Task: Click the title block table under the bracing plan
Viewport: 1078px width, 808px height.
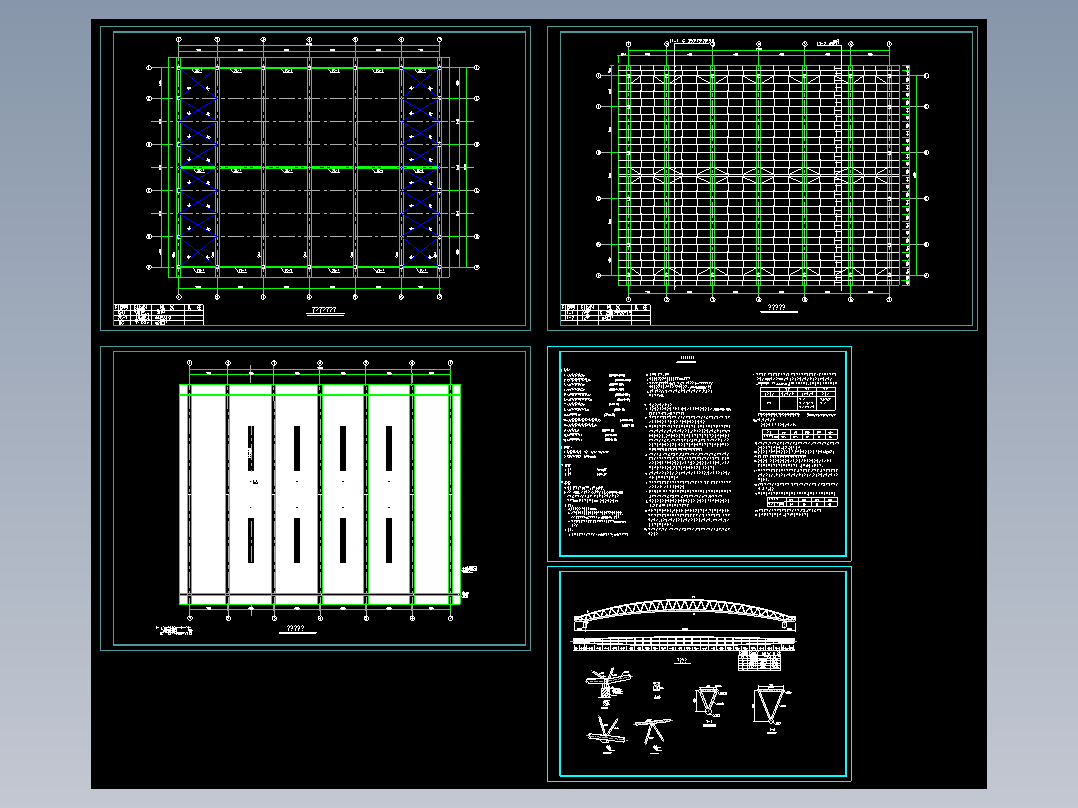Action: pos(159,314)
